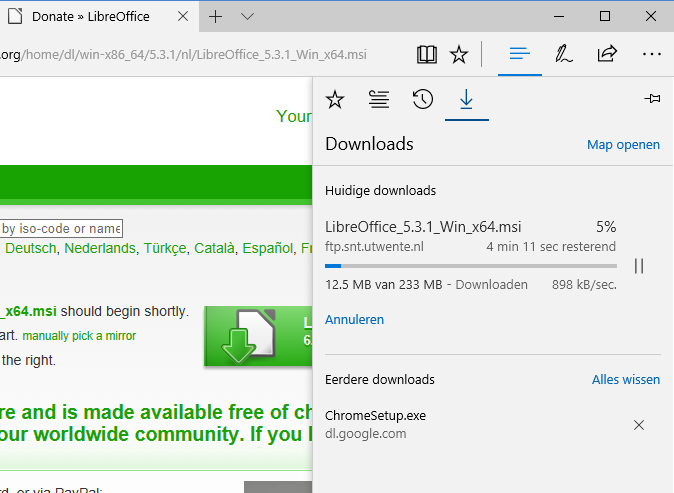Screen dimensions: 674x493
Task: Open the Web Note pen icon
Action: coord(563,54)
